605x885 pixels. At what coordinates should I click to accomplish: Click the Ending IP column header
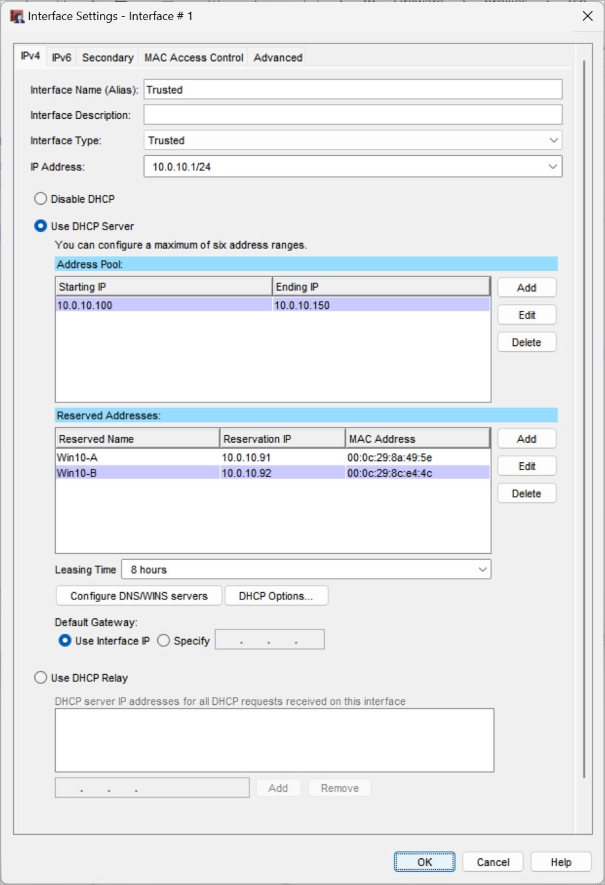(382, 287)
